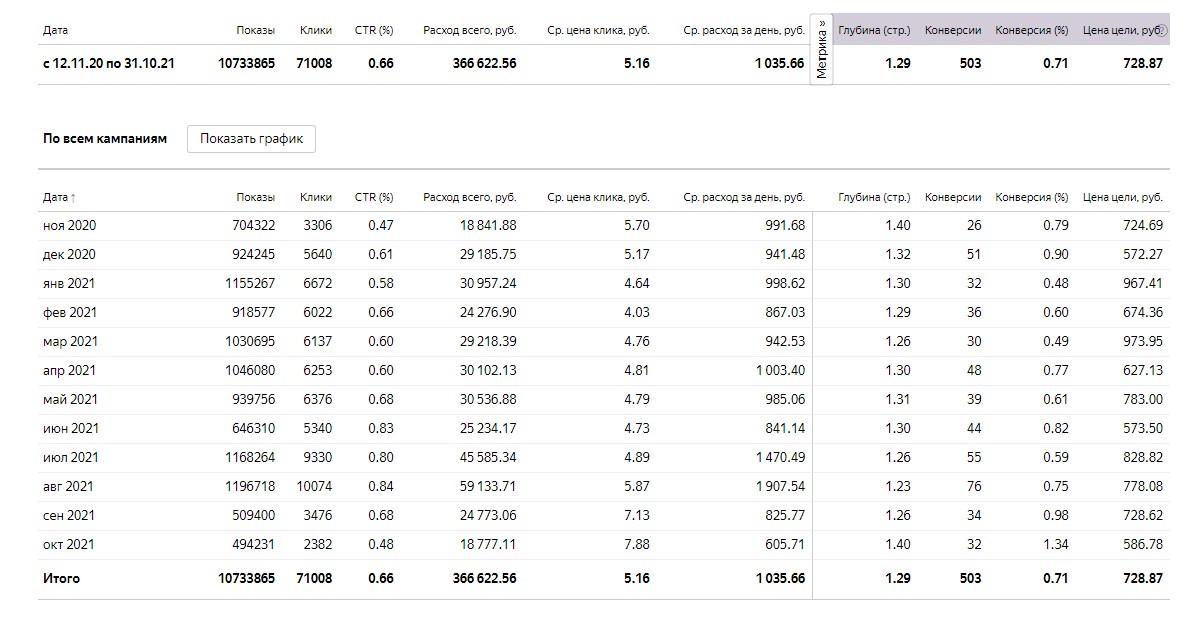Sort monthly table by Глубина (стр.) header
Screen dimensions: 1189x624
pos(874,198)
